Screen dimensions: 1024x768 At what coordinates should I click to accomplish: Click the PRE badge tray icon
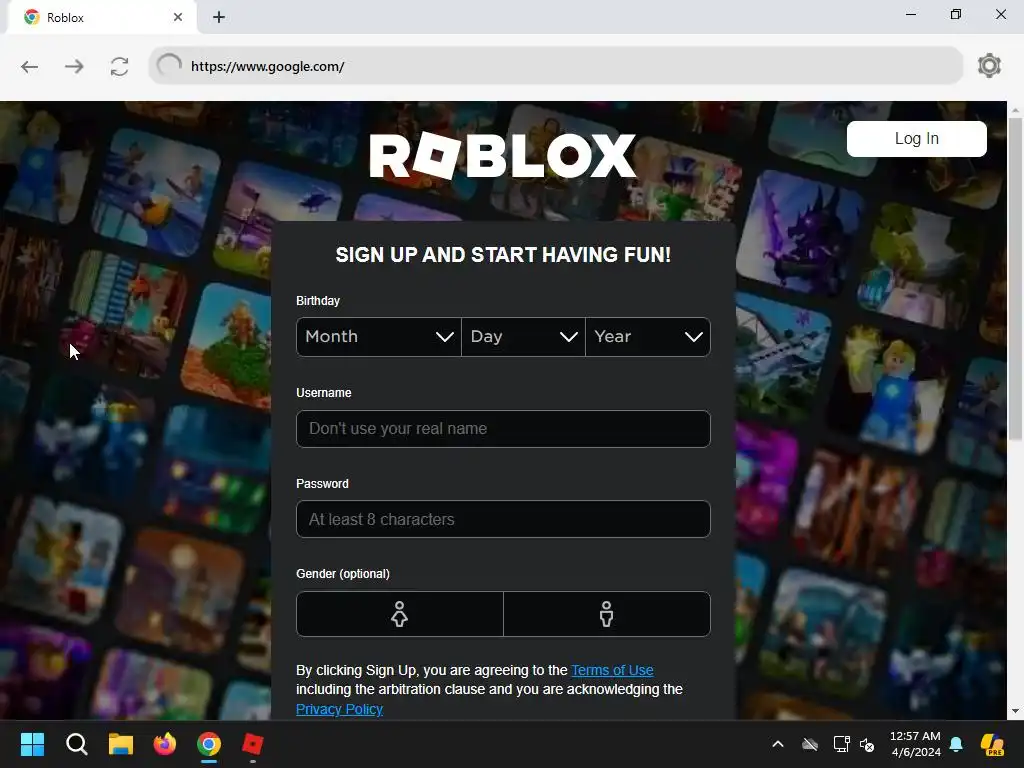[x=992, y=744]
